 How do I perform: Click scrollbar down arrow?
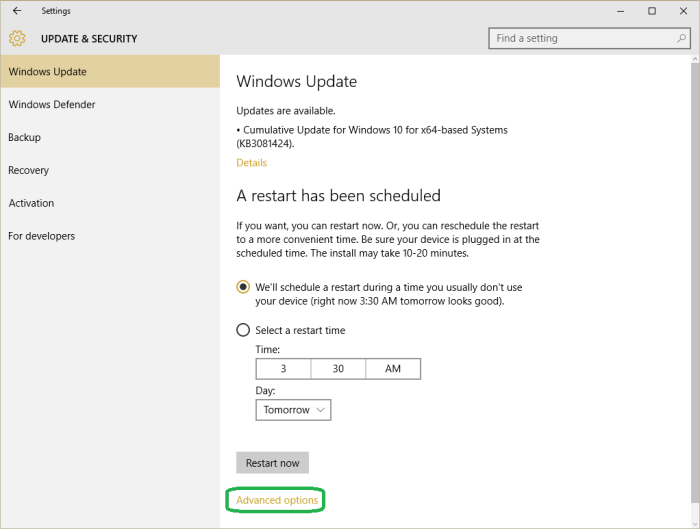(x=696, y=523)
